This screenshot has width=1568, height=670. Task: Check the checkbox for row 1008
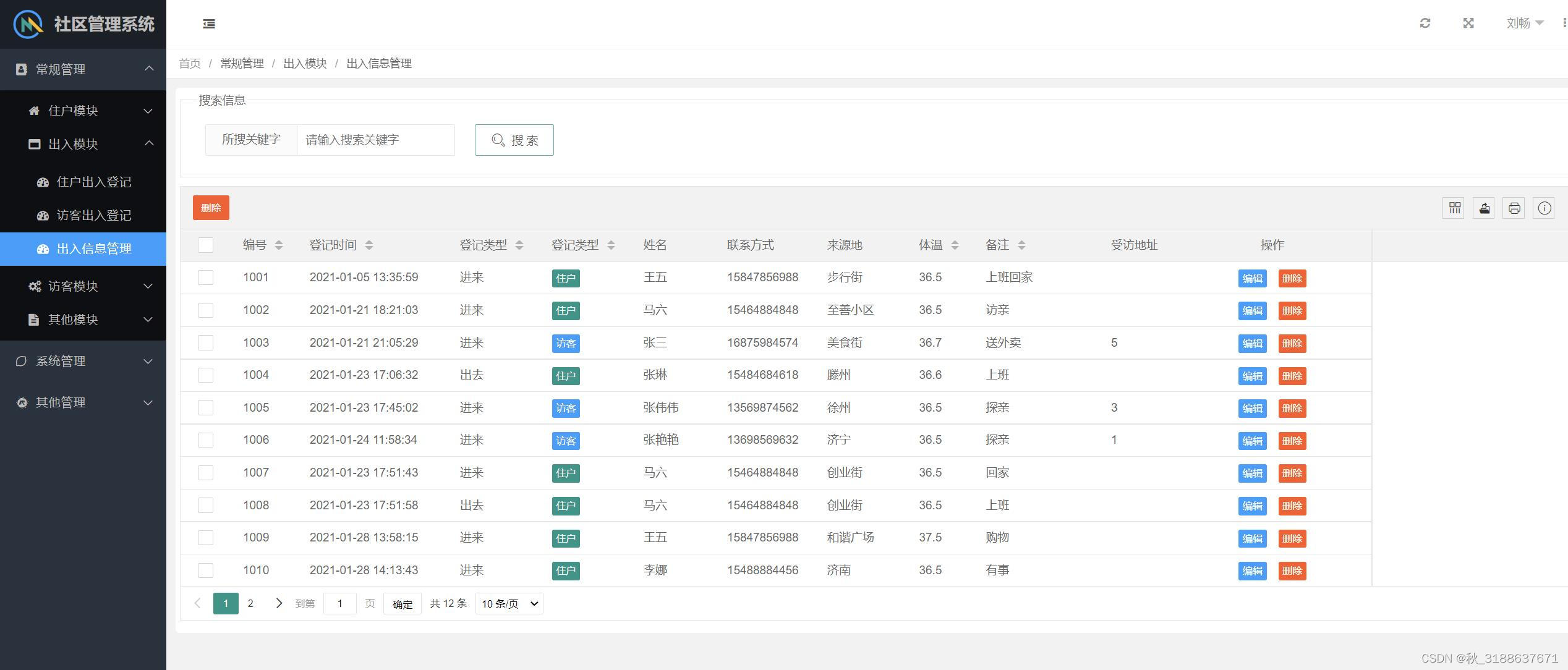pyautogui.click(x=205, y=506)
